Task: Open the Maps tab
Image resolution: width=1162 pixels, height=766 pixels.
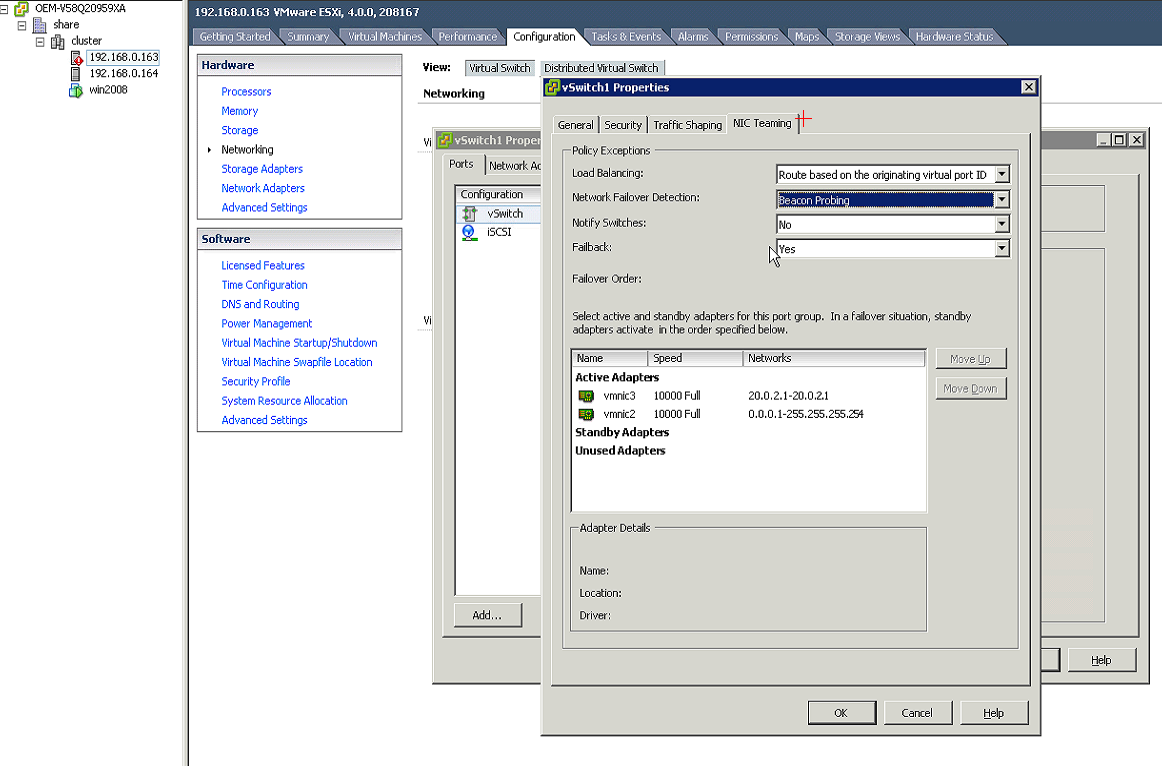Action: [x=807, y=36]
